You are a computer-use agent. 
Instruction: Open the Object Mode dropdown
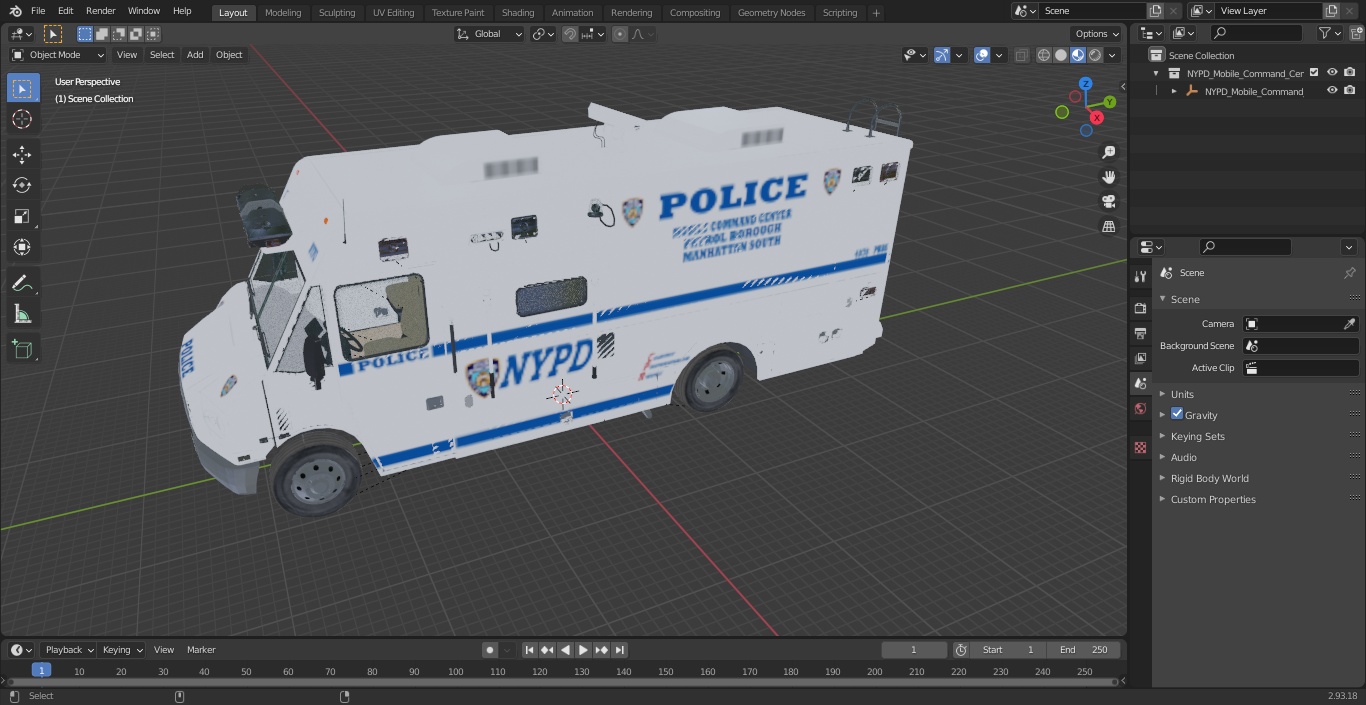(58, 55)
